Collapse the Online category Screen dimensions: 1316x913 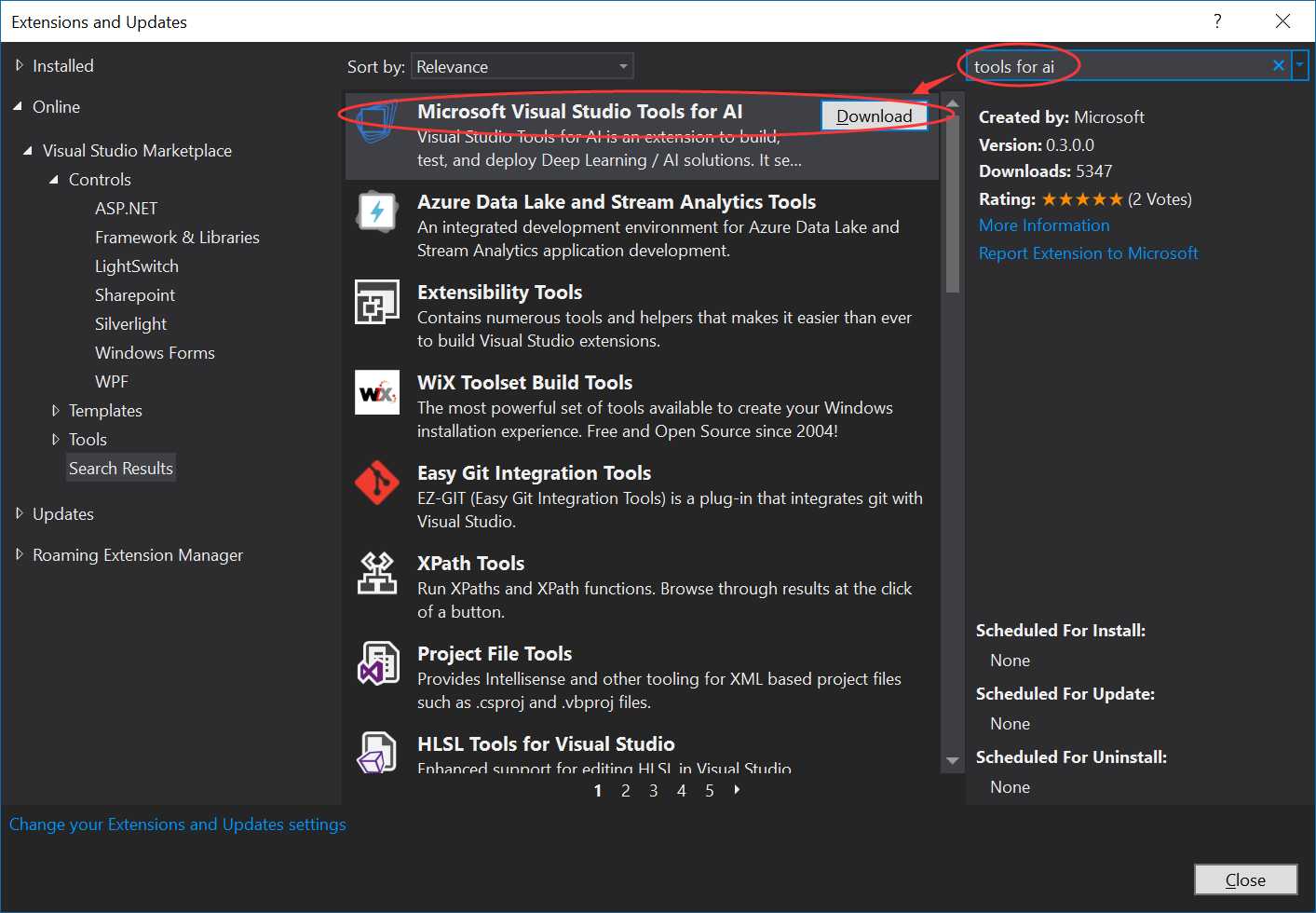(19, 106)
